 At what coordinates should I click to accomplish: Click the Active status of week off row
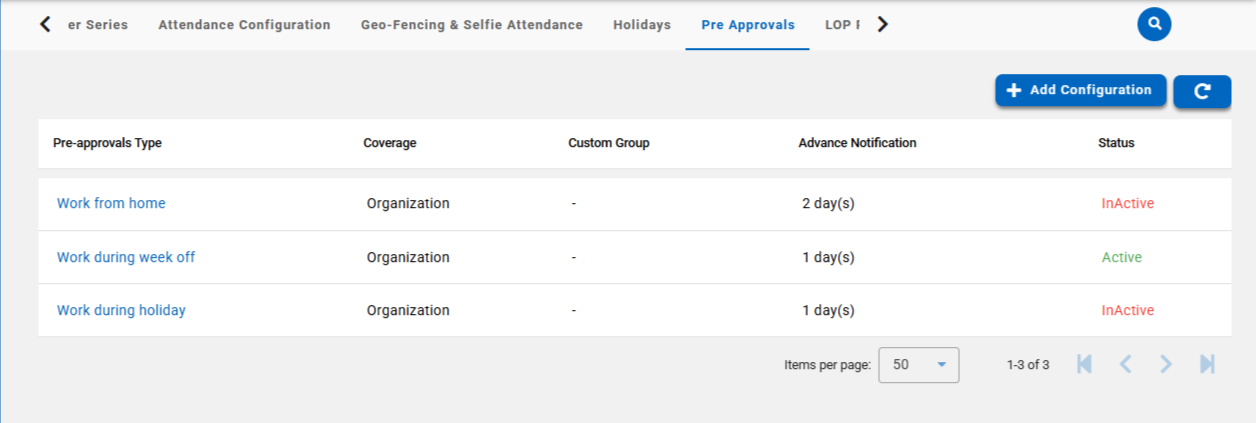[x=1121, y=257]
